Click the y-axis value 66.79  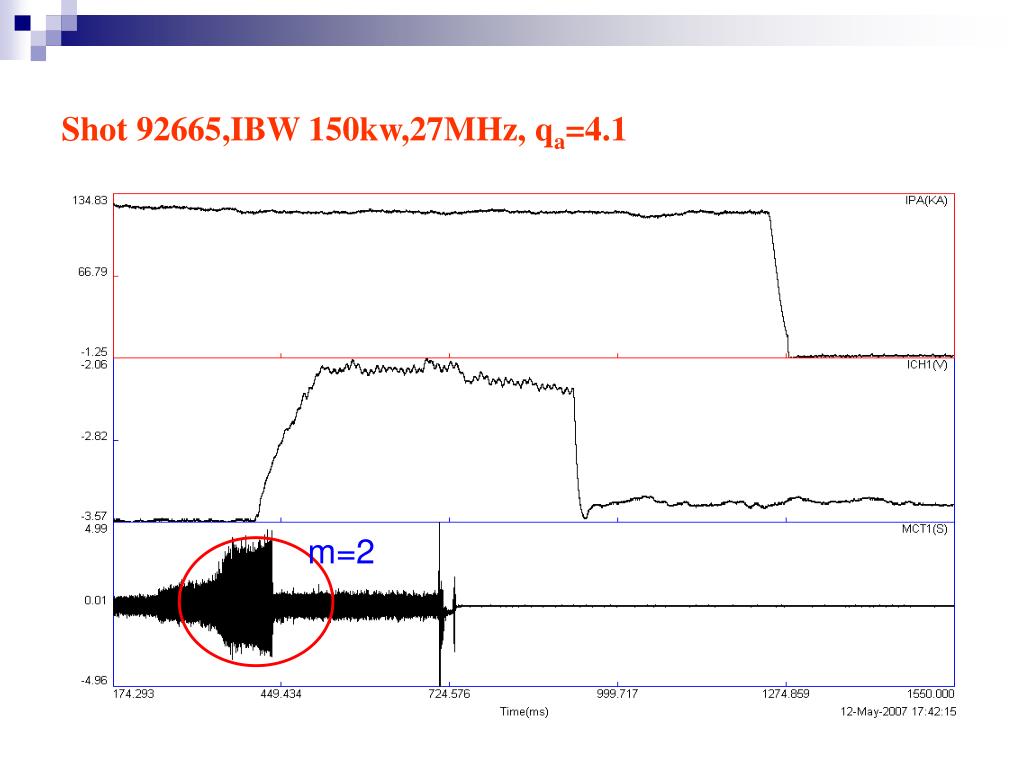tap(93, 272)
